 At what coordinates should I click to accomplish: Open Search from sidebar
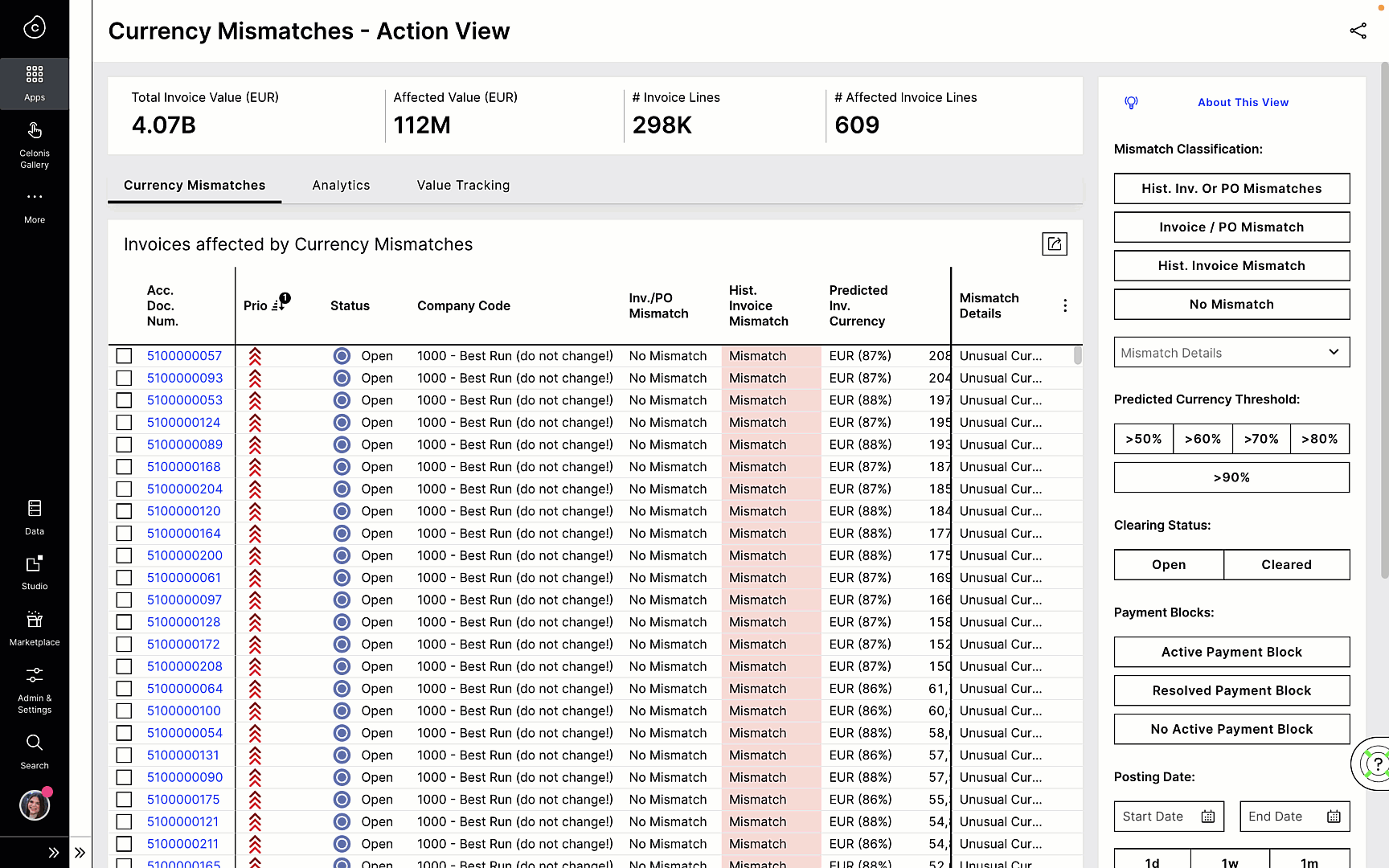(35, 751)
